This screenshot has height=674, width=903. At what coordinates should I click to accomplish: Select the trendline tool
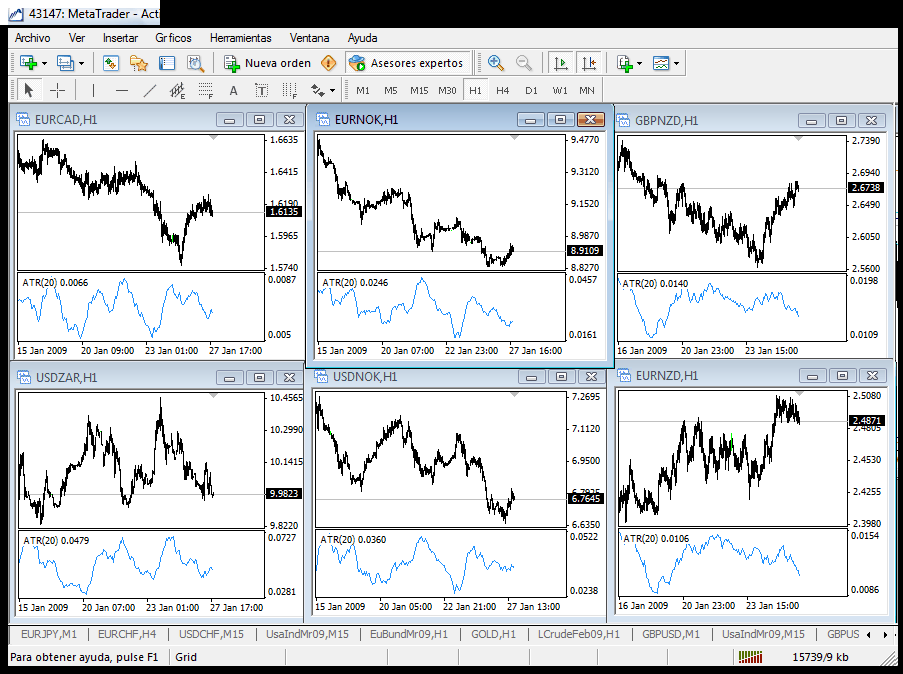(x=150, y=90)
